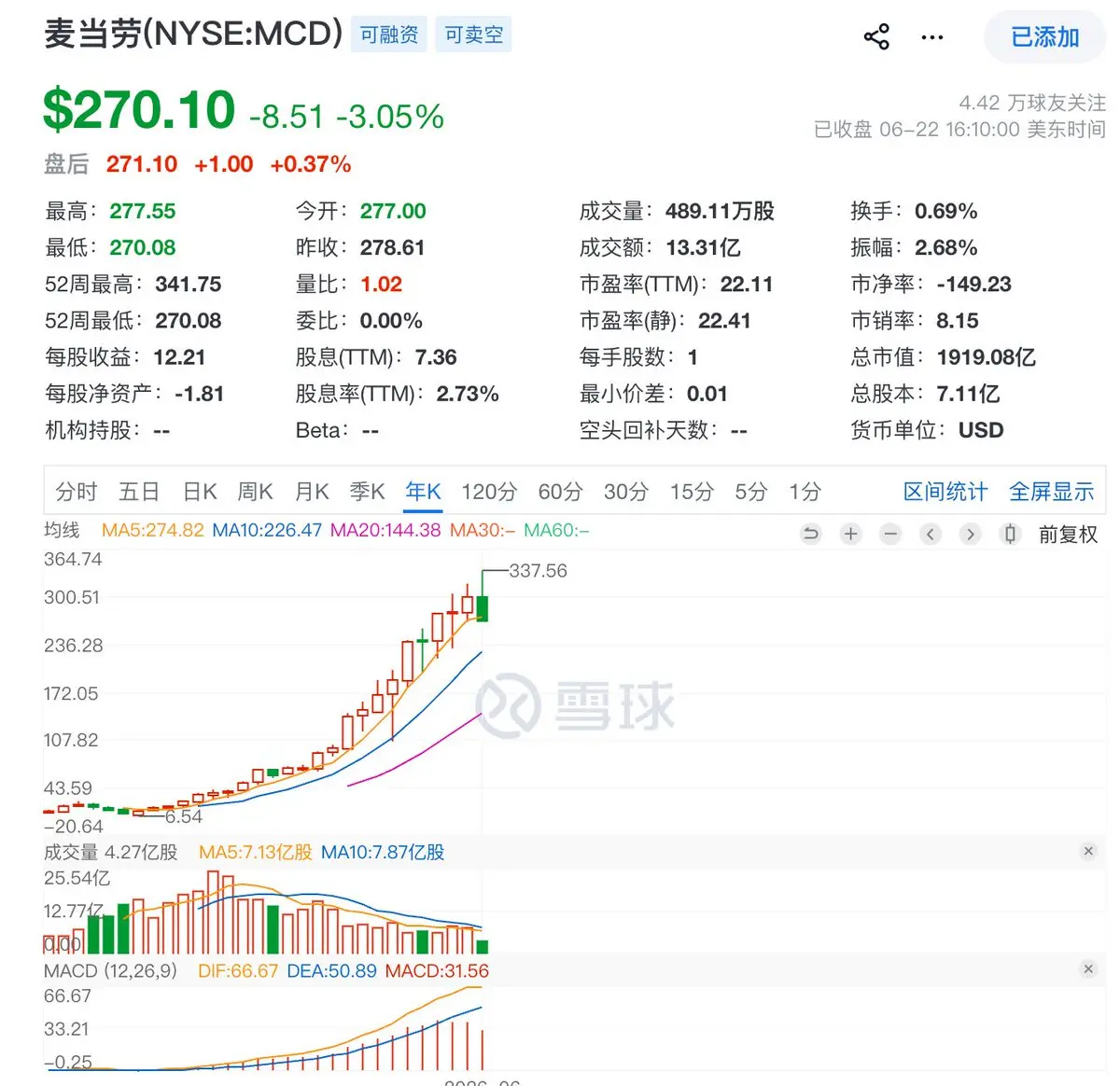Click the 可融资 margin tag
The image size is (1120, 1086).
[x=389, y=35]
